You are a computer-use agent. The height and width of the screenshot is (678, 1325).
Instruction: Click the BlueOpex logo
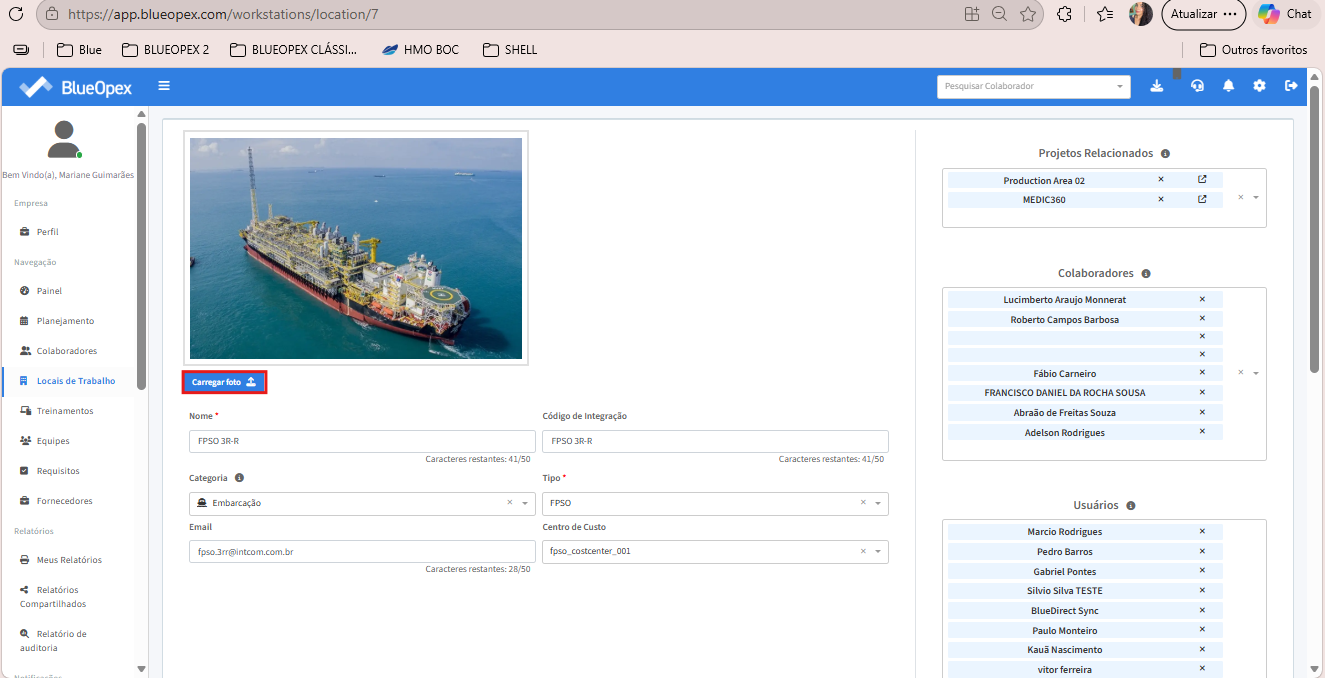point(76,87)
